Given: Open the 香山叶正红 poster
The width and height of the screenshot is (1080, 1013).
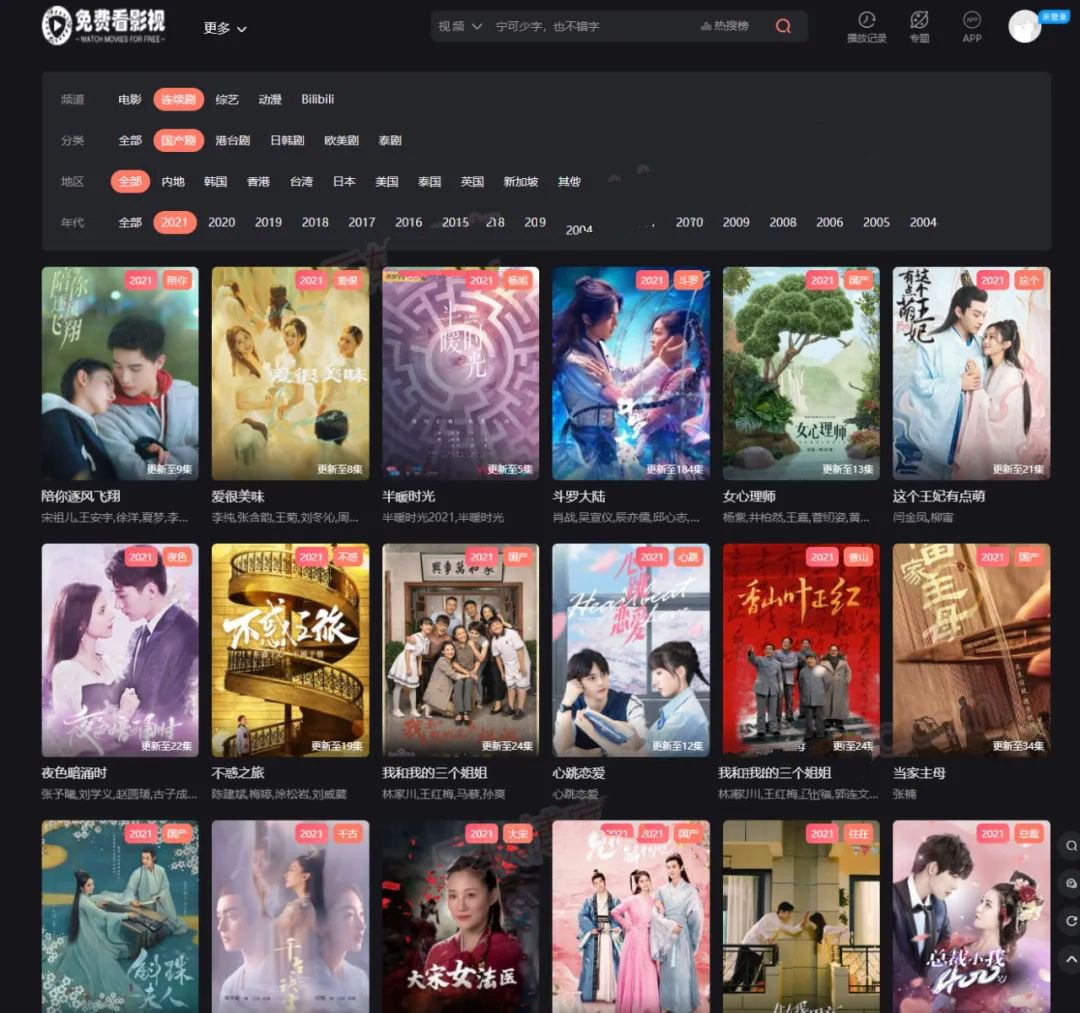Looking at the screenshot, I should 801,650.
